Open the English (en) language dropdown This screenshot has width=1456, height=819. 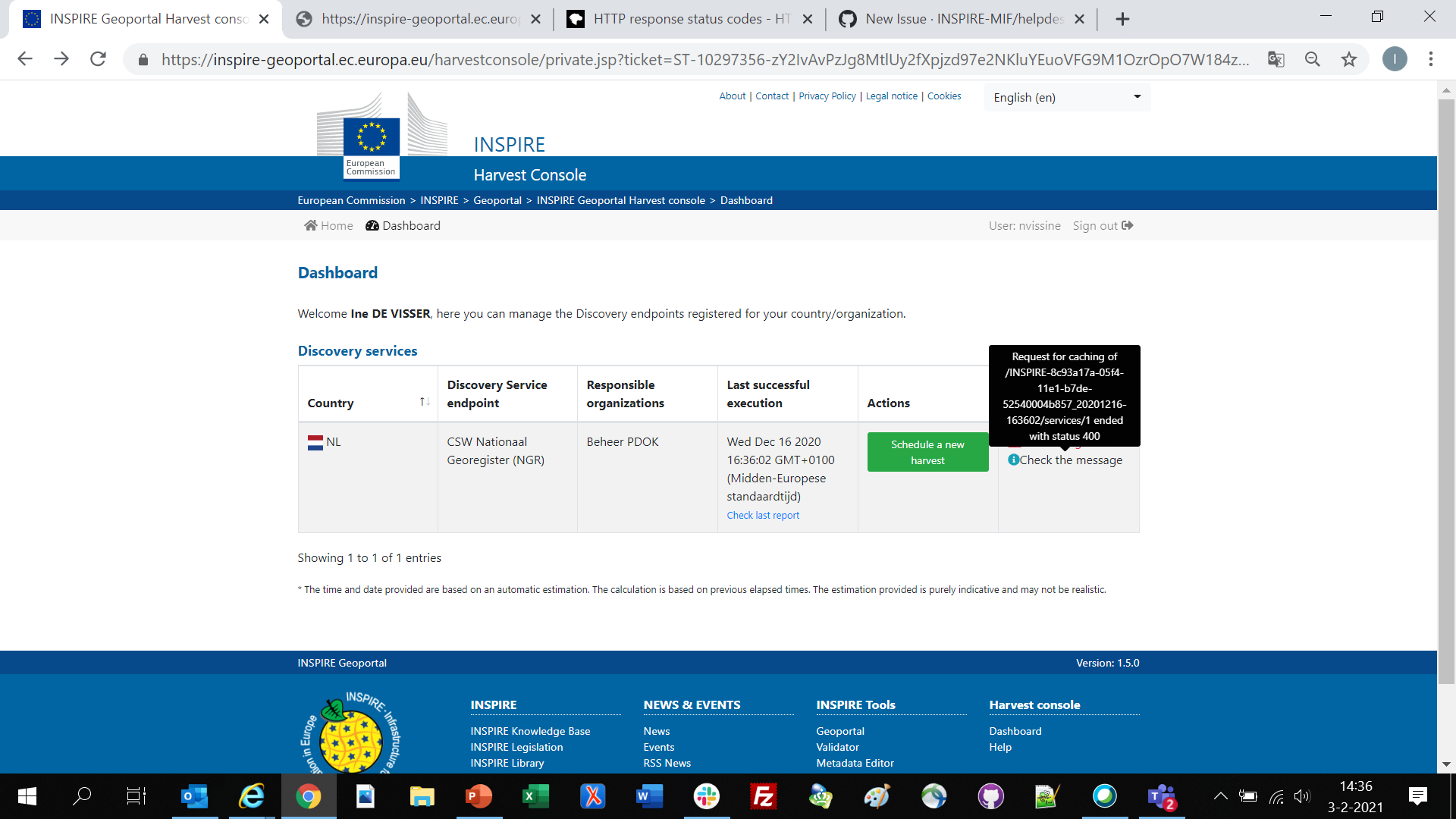(1066, 97)
